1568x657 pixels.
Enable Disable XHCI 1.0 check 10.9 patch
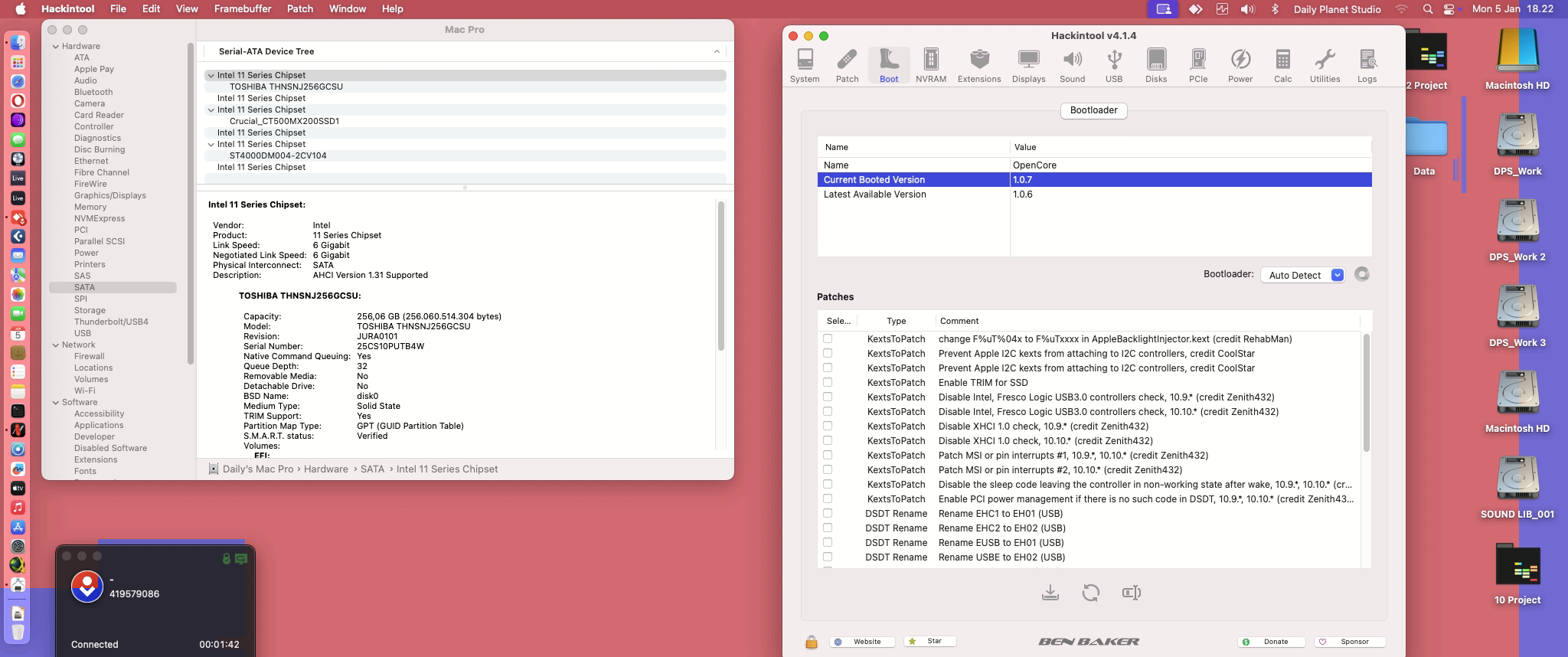[828, 426]
